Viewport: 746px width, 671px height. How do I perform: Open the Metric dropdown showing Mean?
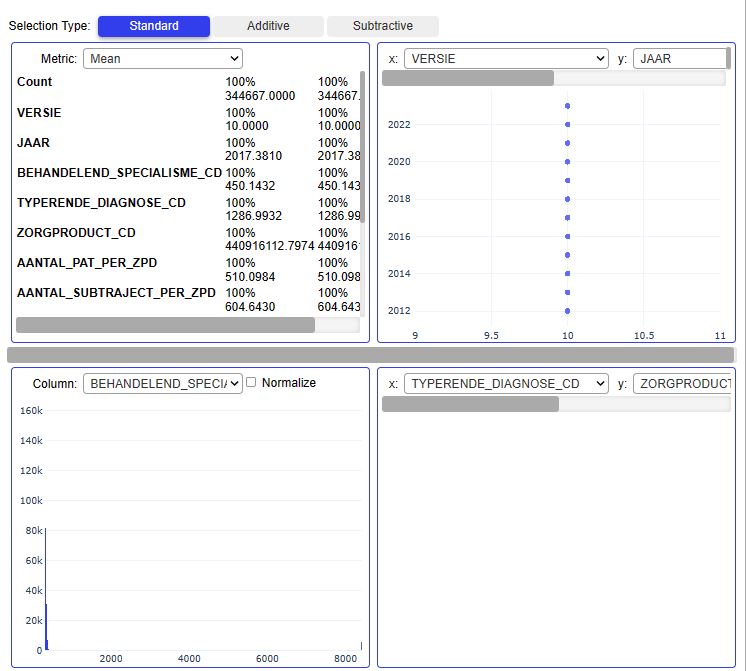[x=163, y=59]
